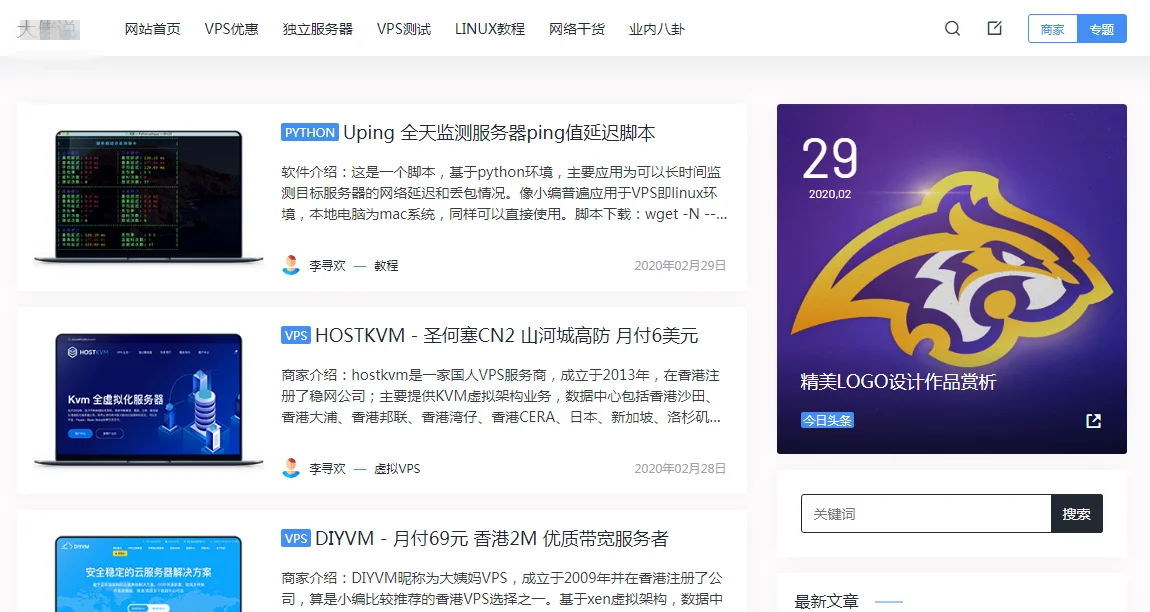Focus the 关键词 search input field
This screenshot has height=612, width=1150.
tap(926, 514)
